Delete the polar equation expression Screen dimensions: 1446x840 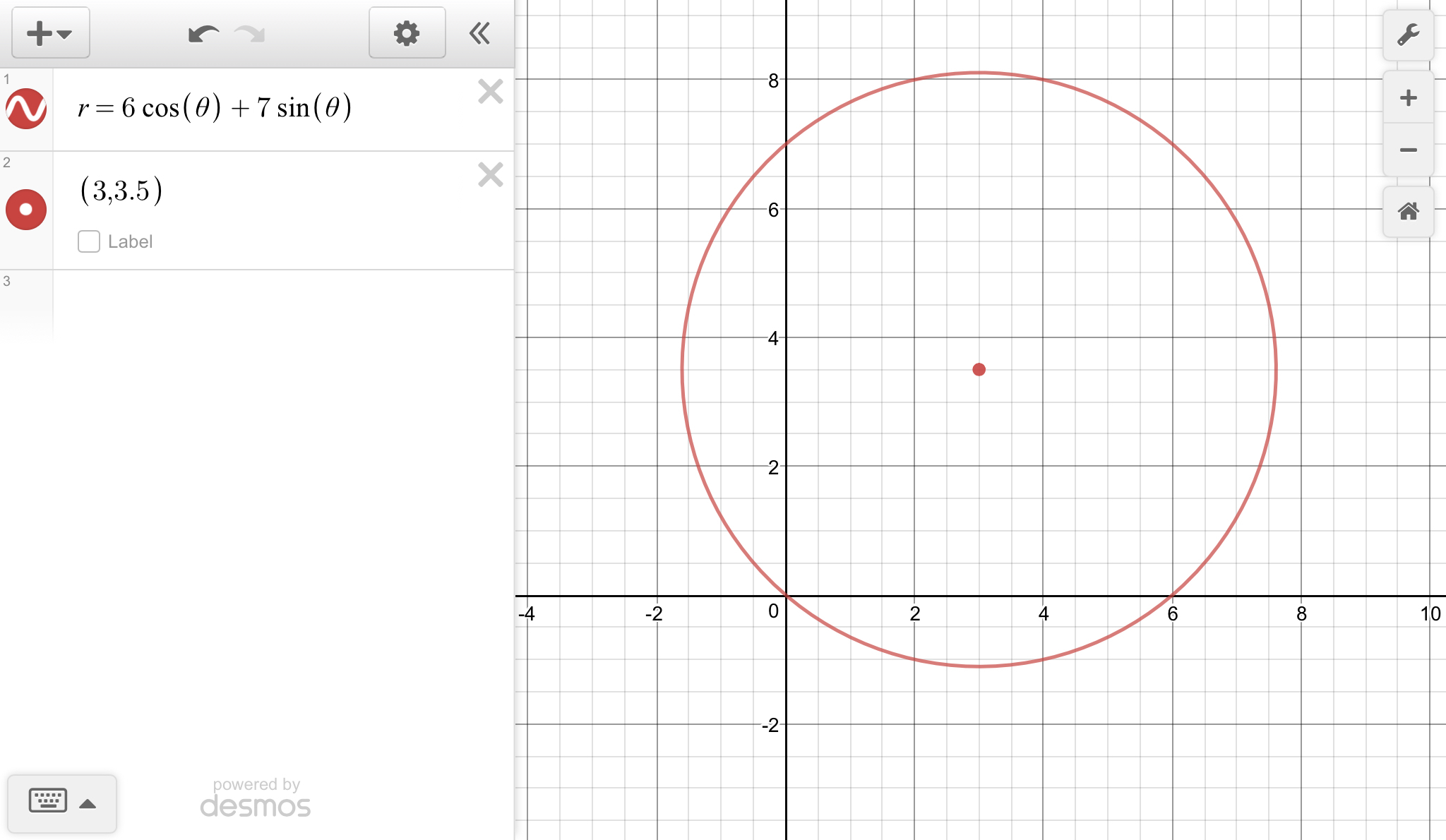(490, 92)
